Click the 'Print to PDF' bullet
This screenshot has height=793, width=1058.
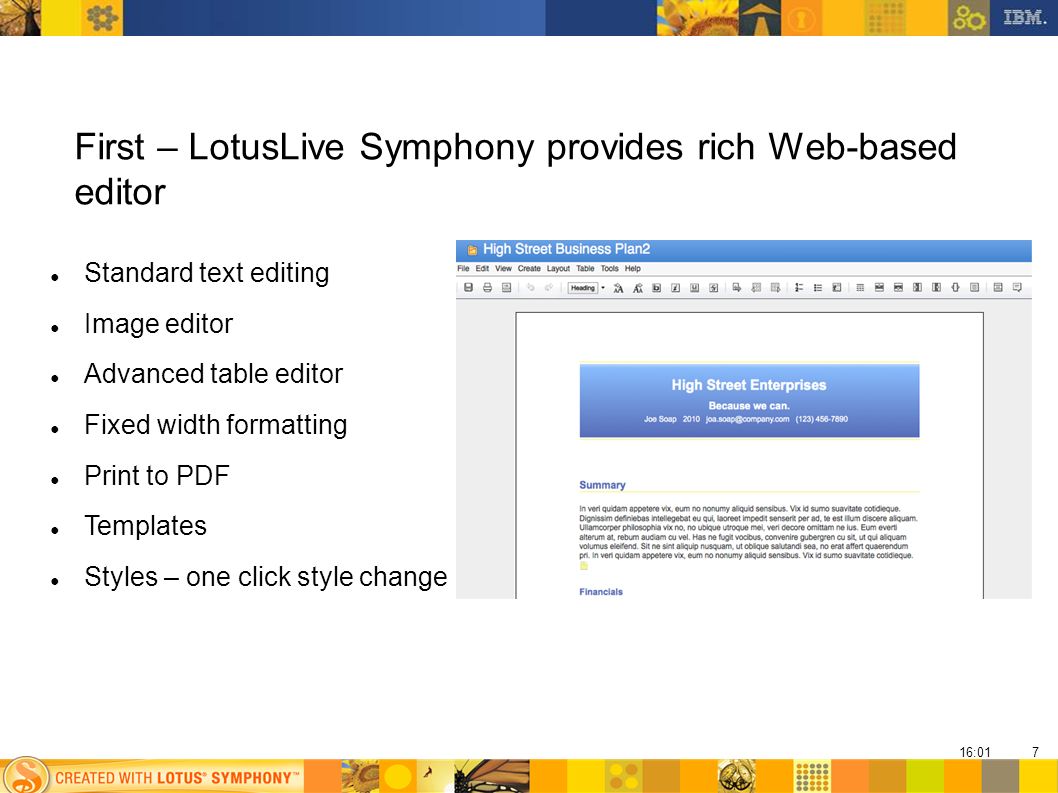[x=157, y=476]
